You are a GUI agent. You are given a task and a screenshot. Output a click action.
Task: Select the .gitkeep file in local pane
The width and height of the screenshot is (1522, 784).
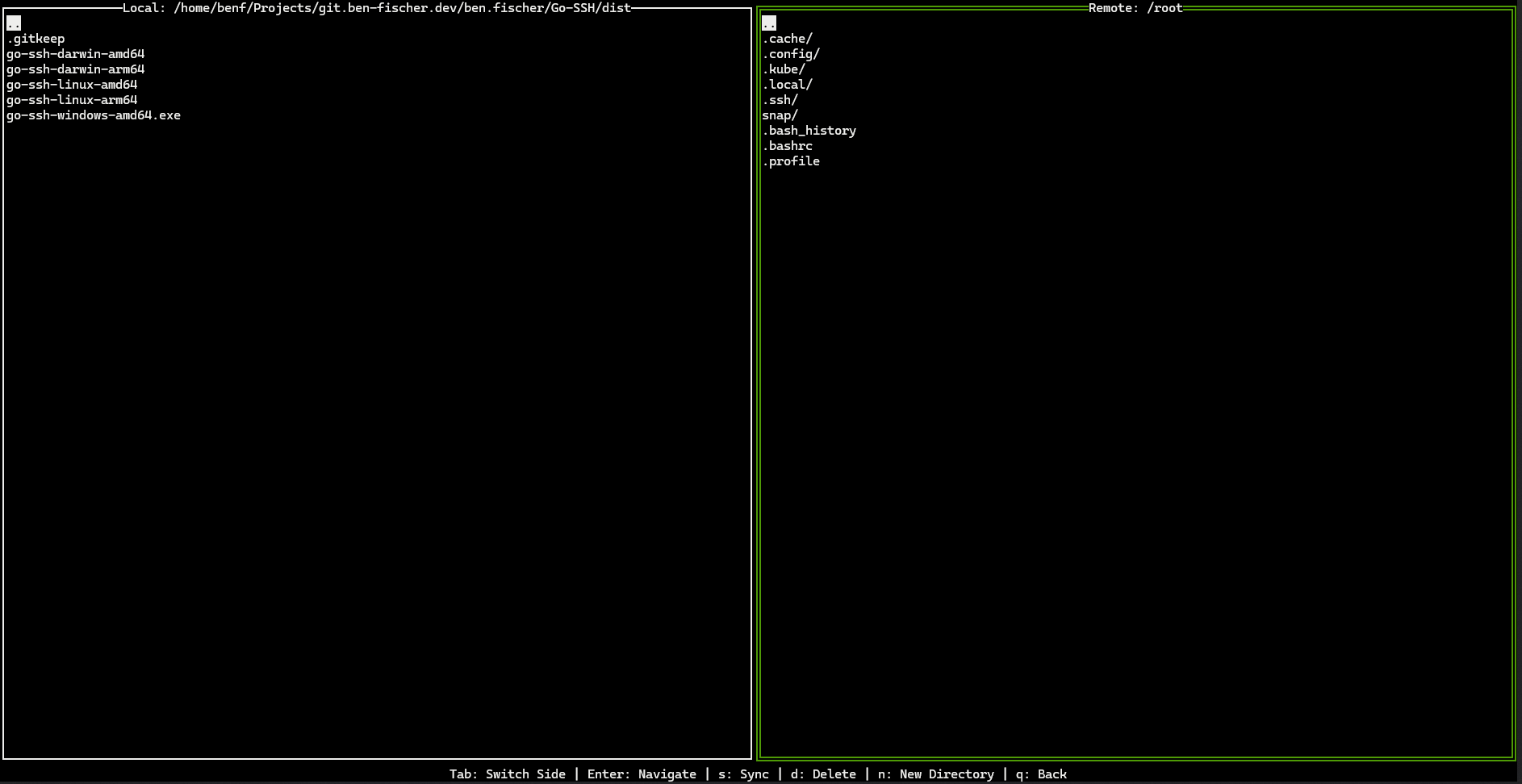click(36, 39)
